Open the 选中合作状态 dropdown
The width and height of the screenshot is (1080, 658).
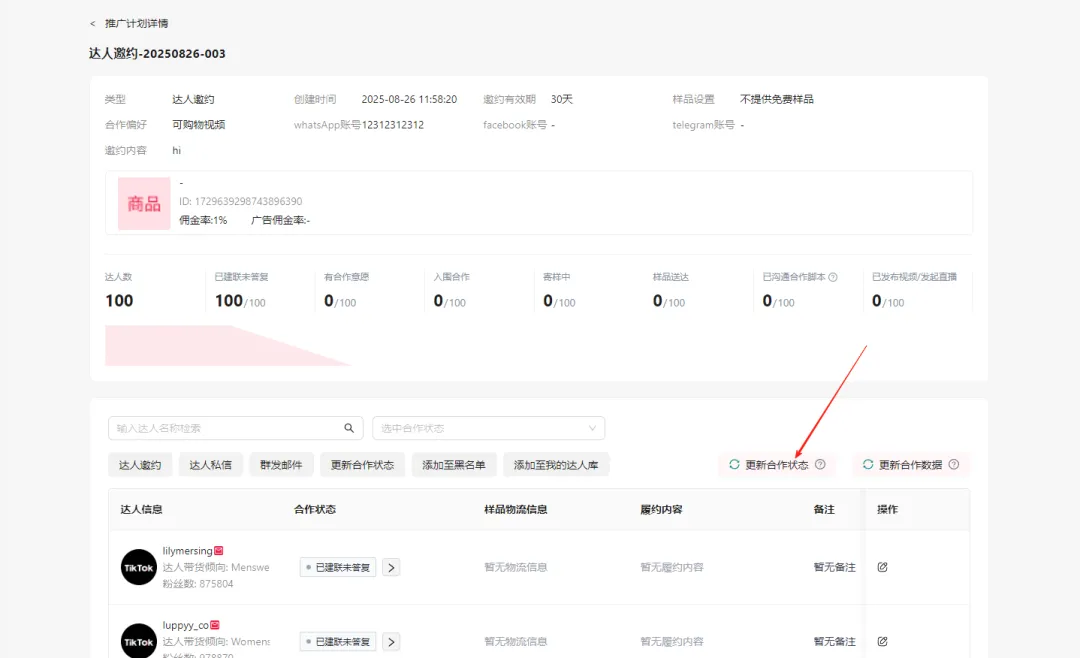[x=488, y=428]
